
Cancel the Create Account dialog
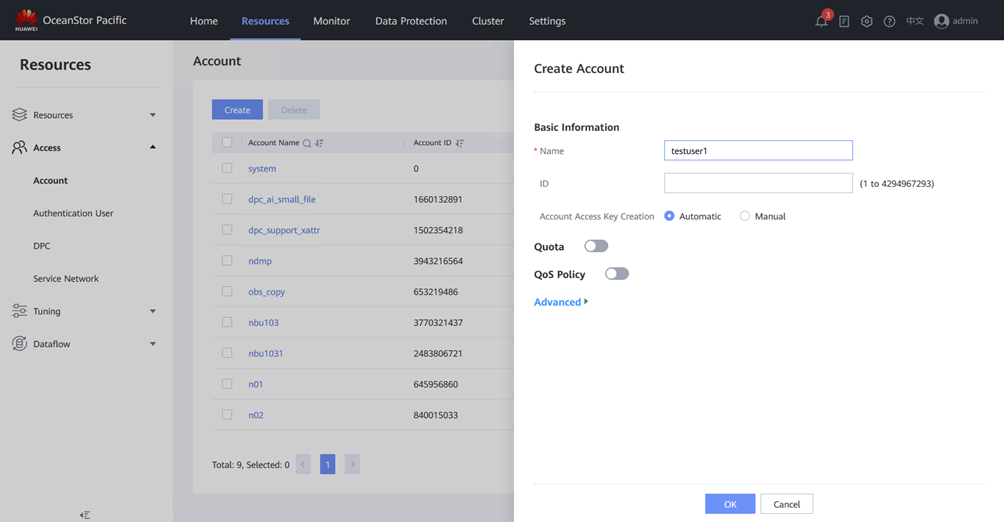pos(787,504)
